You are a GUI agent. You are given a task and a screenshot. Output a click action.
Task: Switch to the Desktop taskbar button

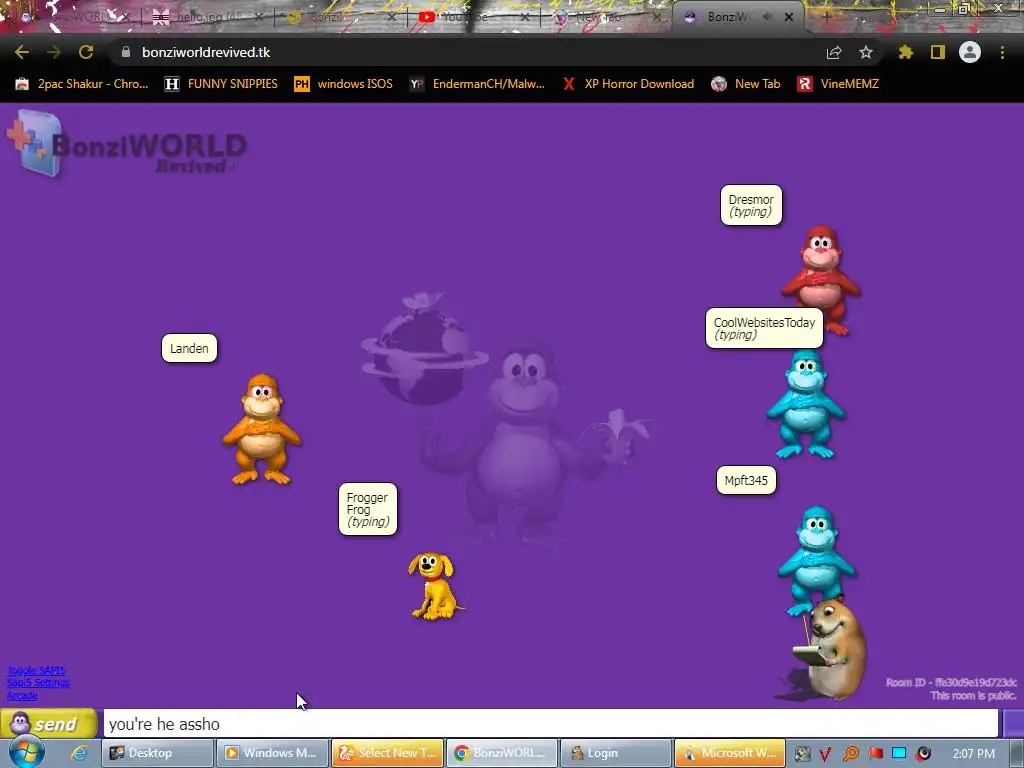(157, 753)
